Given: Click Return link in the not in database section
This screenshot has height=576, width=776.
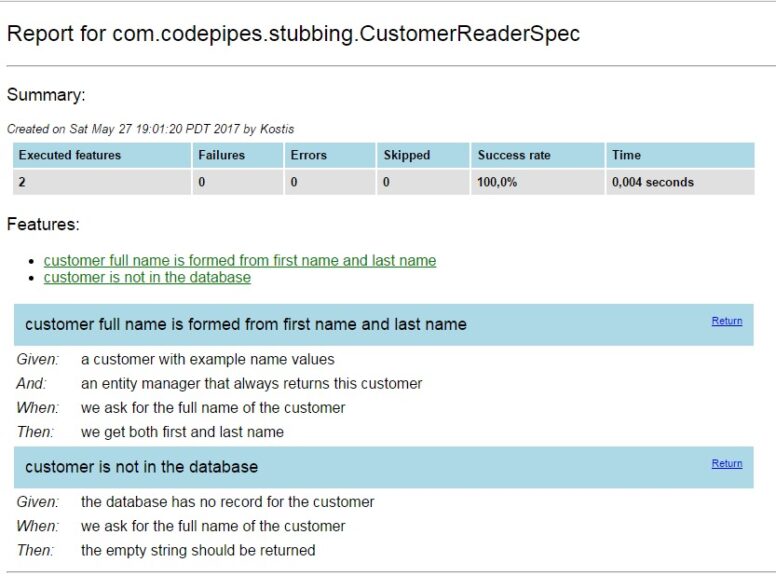Looking at the screenshot, I should pos(727,463).
